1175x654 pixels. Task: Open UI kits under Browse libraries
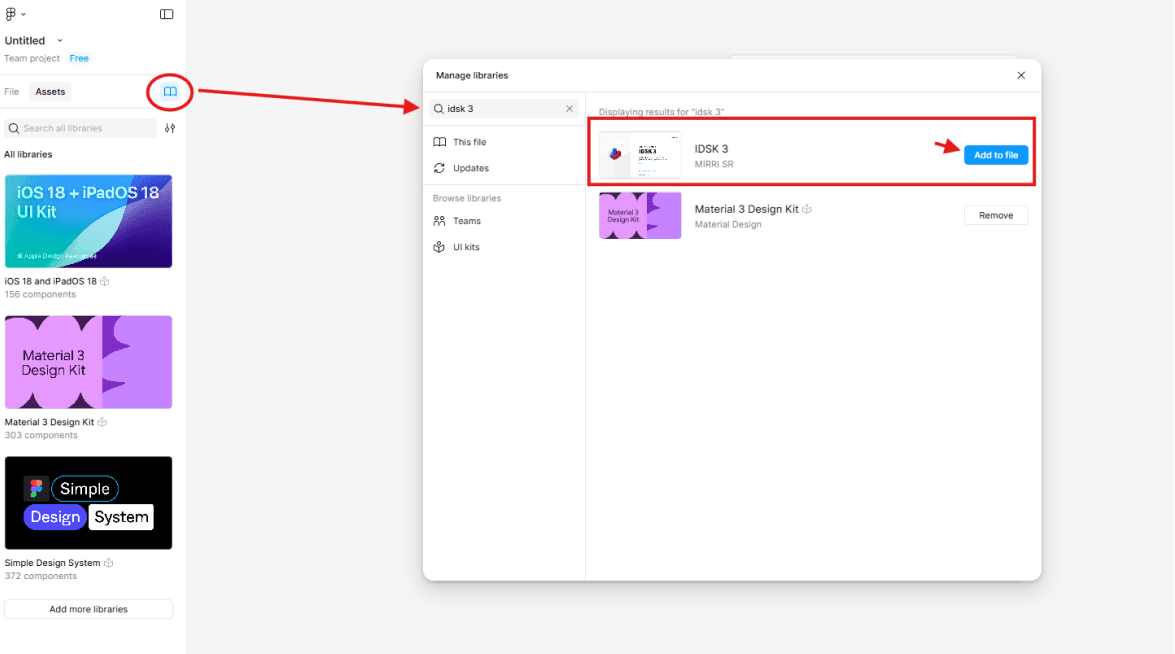pos(465,247)
